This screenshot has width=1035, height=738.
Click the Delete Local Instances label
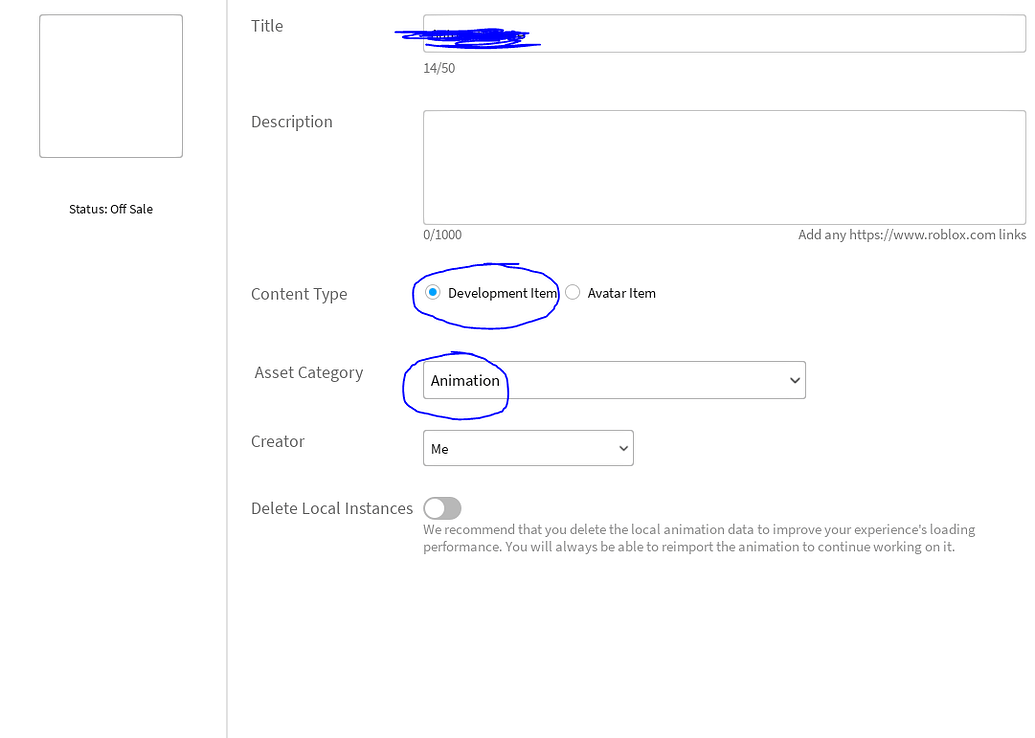(x=332, y=509)
